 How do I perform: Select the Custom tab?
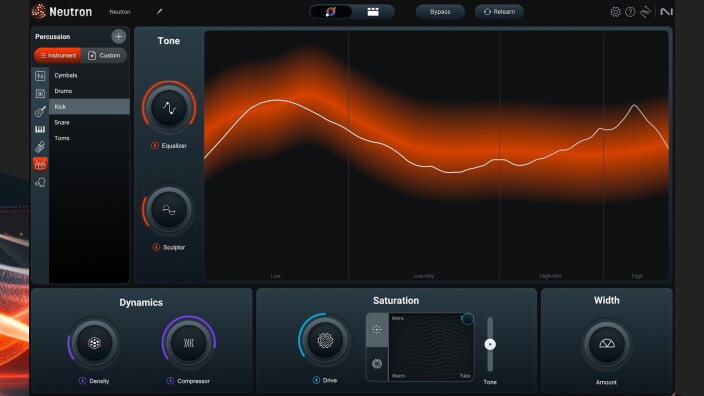104,55
